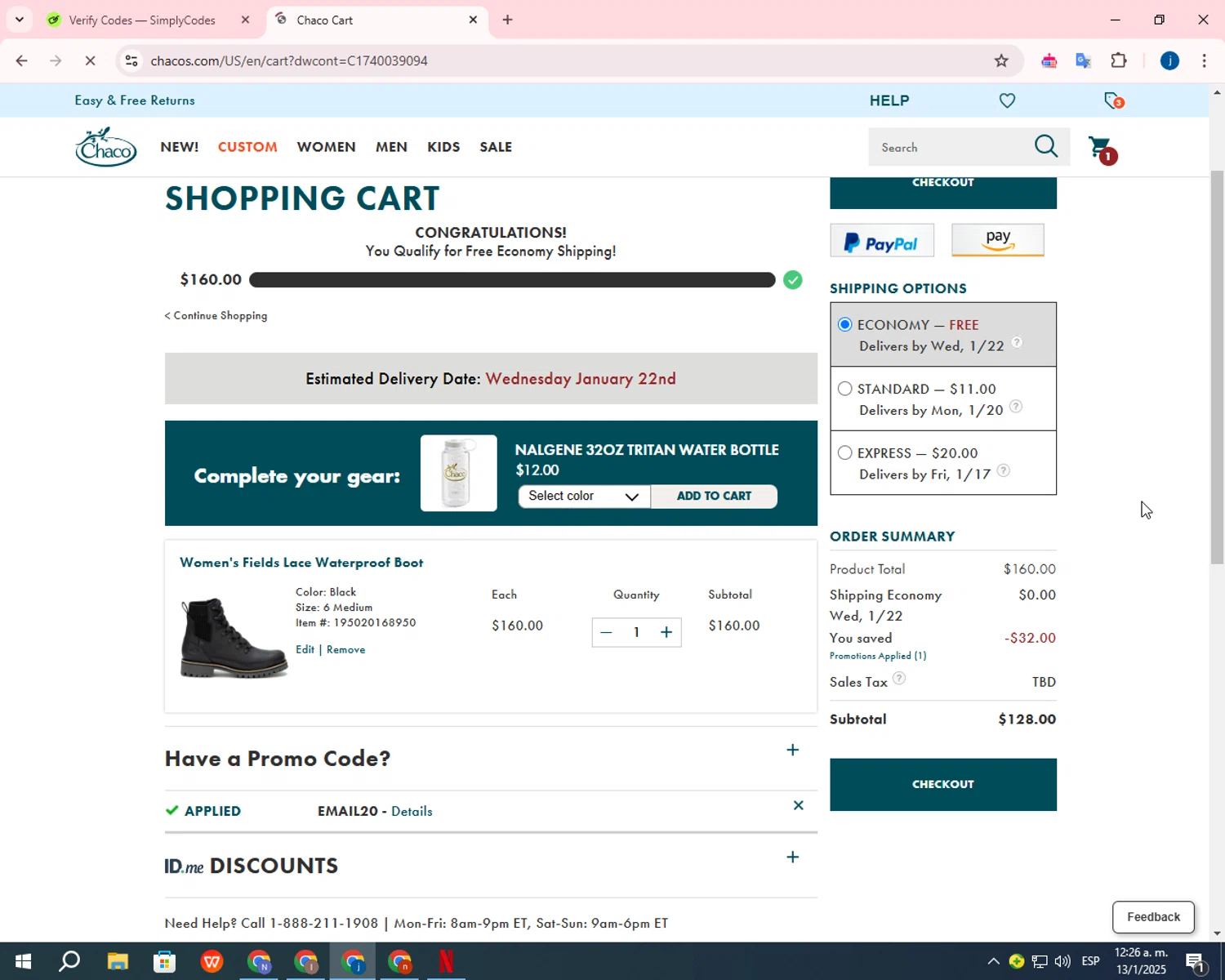Image resolution: width=1225 pixels, height=980 pixels.
Task: Open SALE navigation menu
Action: point(496,147)
